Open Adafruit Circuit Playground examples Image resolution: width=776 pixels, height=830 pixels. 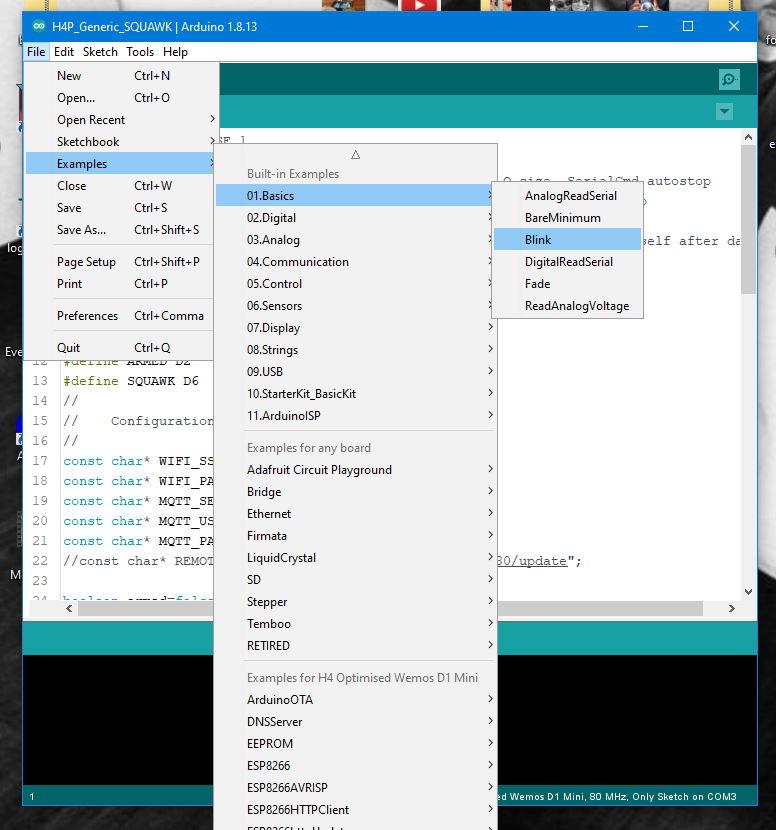pos(356,470)
